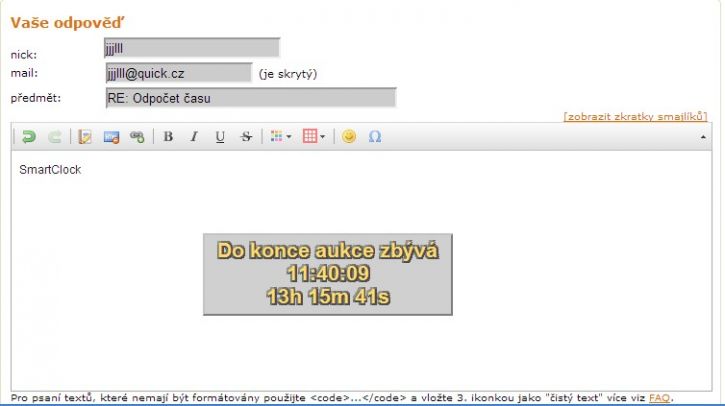This screenshot has height=406, width=725.
Task: Click the undo arrow in editor toolbar
Action: click(x=29, y=137)
